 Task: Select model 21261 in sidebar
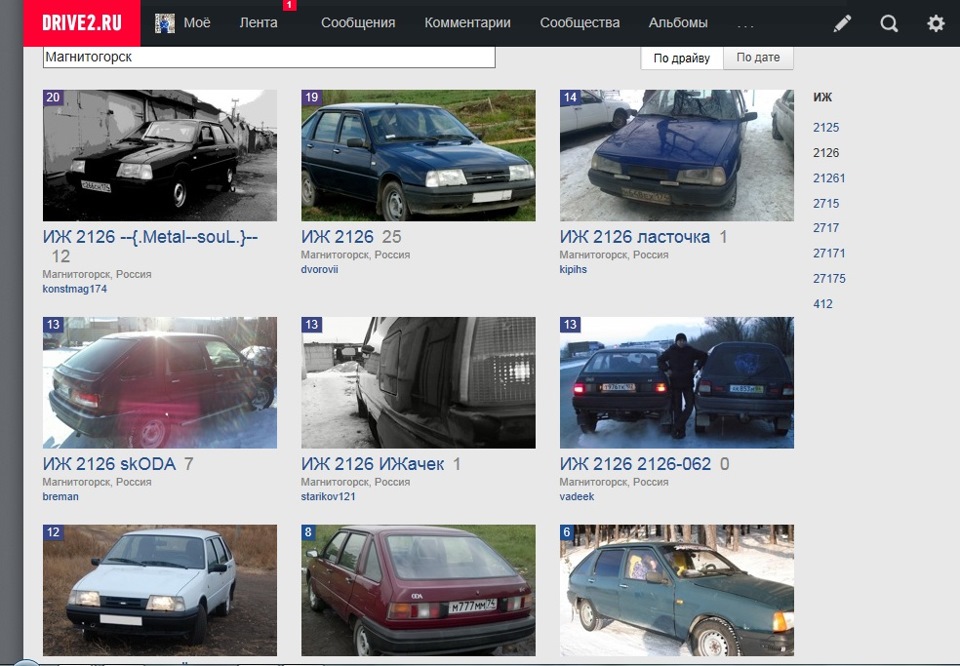click(x=829, y=178)
